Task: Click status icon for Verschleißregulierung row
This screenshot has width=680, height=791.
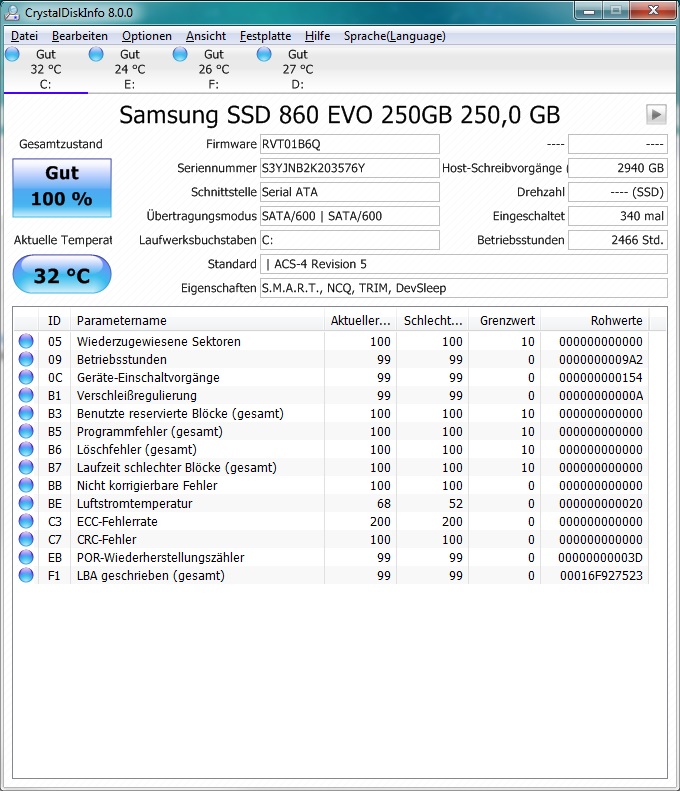Action: pos(26,396)
